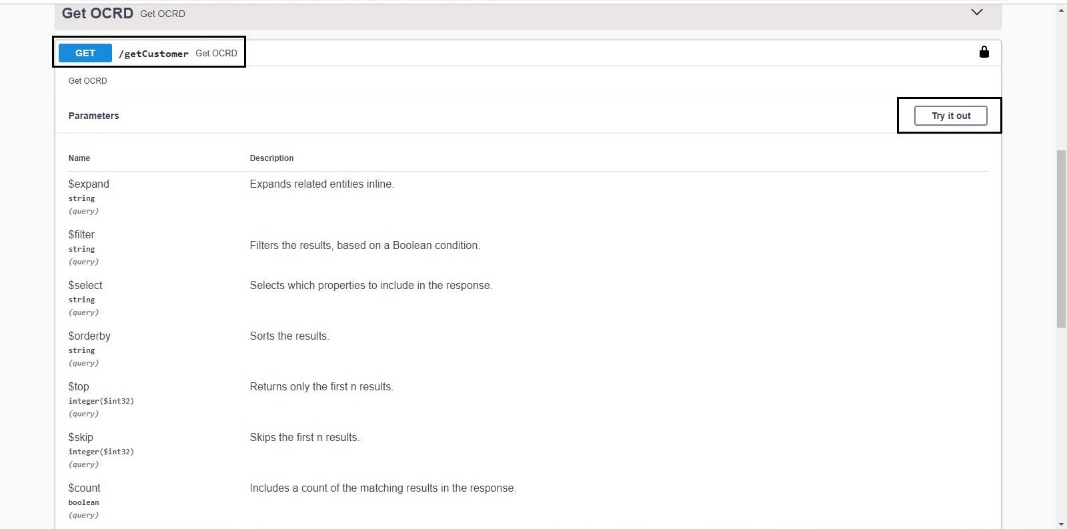The image size is (1067, 529).
Task: Click the scrollbar up arrow
Action: 1061,12
